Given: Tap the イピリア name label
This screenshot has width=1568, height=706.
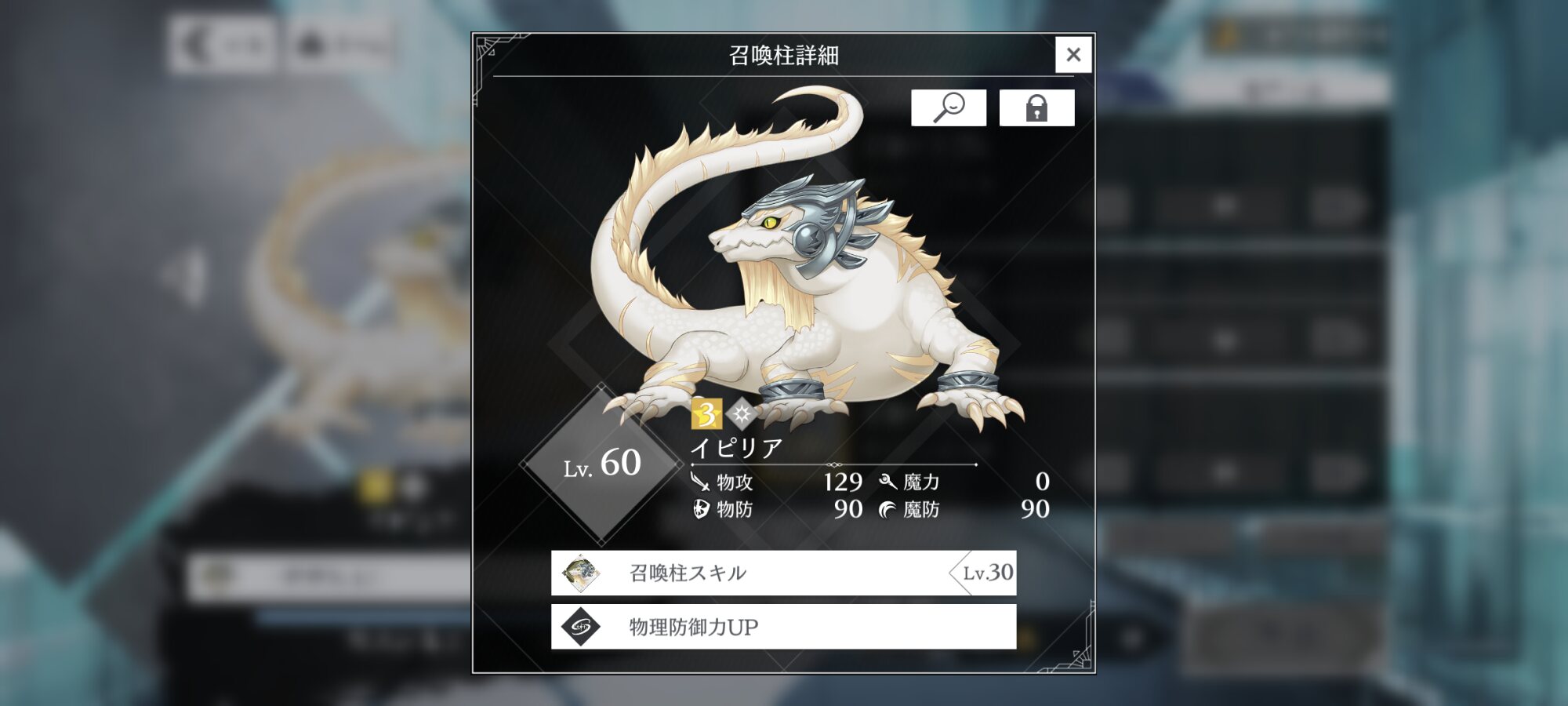Looking at the screenshot, I should (x=736, y=448).
